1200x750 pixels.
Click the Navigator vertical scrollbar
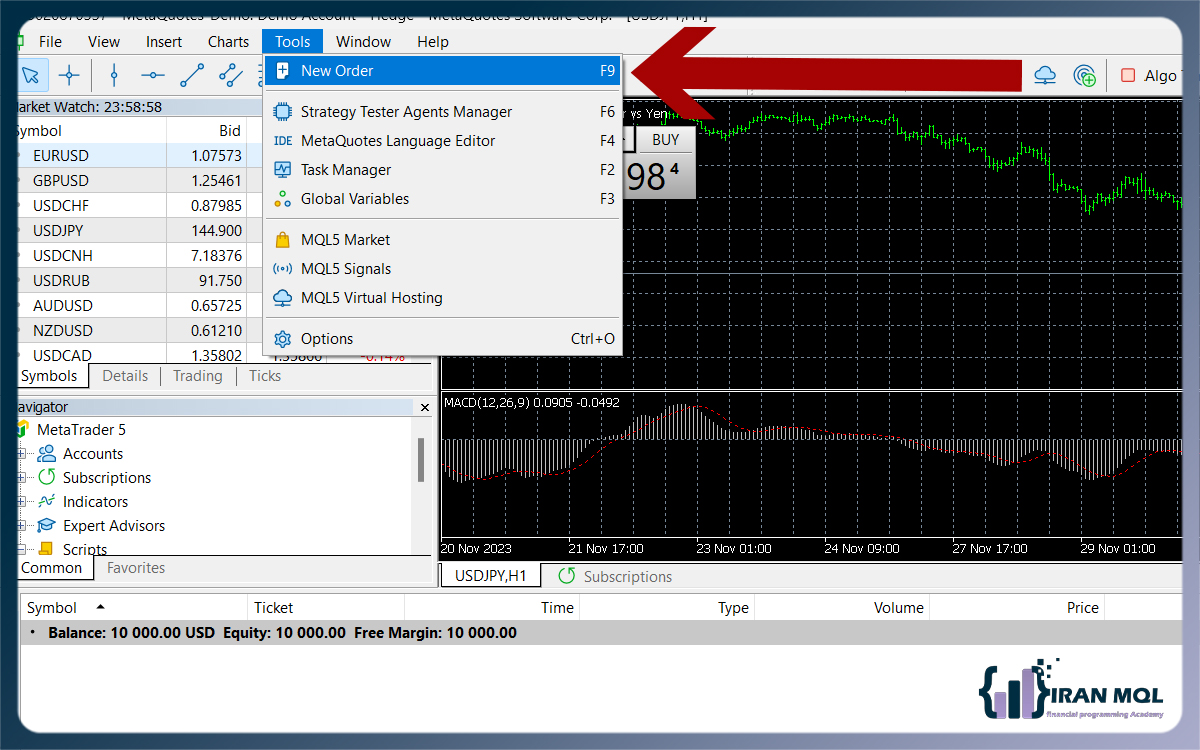point(421,459)
